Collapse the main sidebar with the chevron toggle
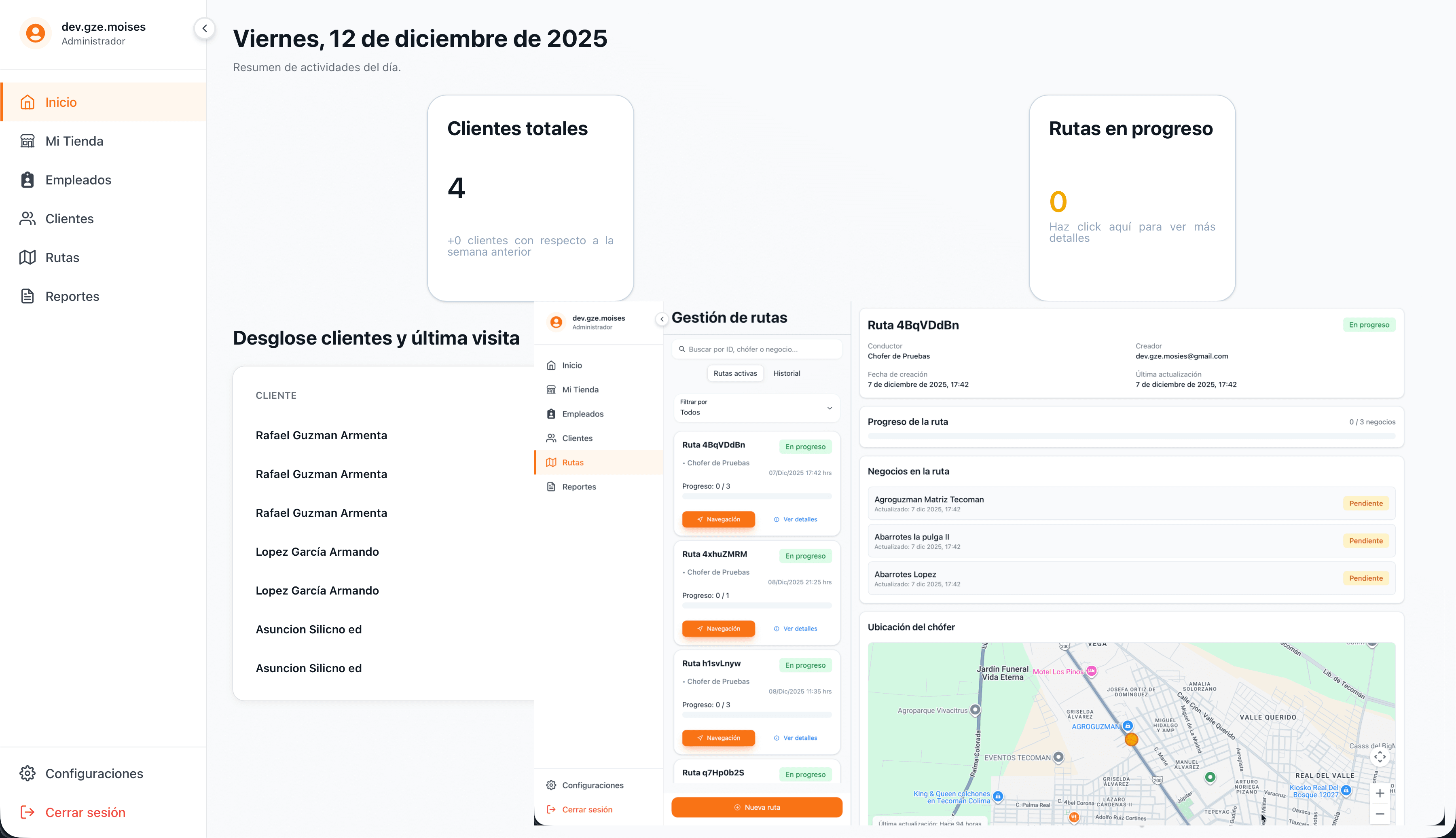The width and height of the screenshot is (1456, 838). (204, 28)
